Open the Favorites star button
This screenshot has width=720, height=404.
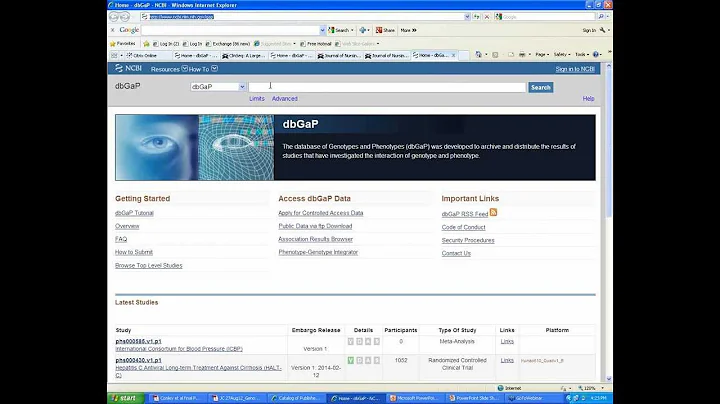(x=123, y=44)
